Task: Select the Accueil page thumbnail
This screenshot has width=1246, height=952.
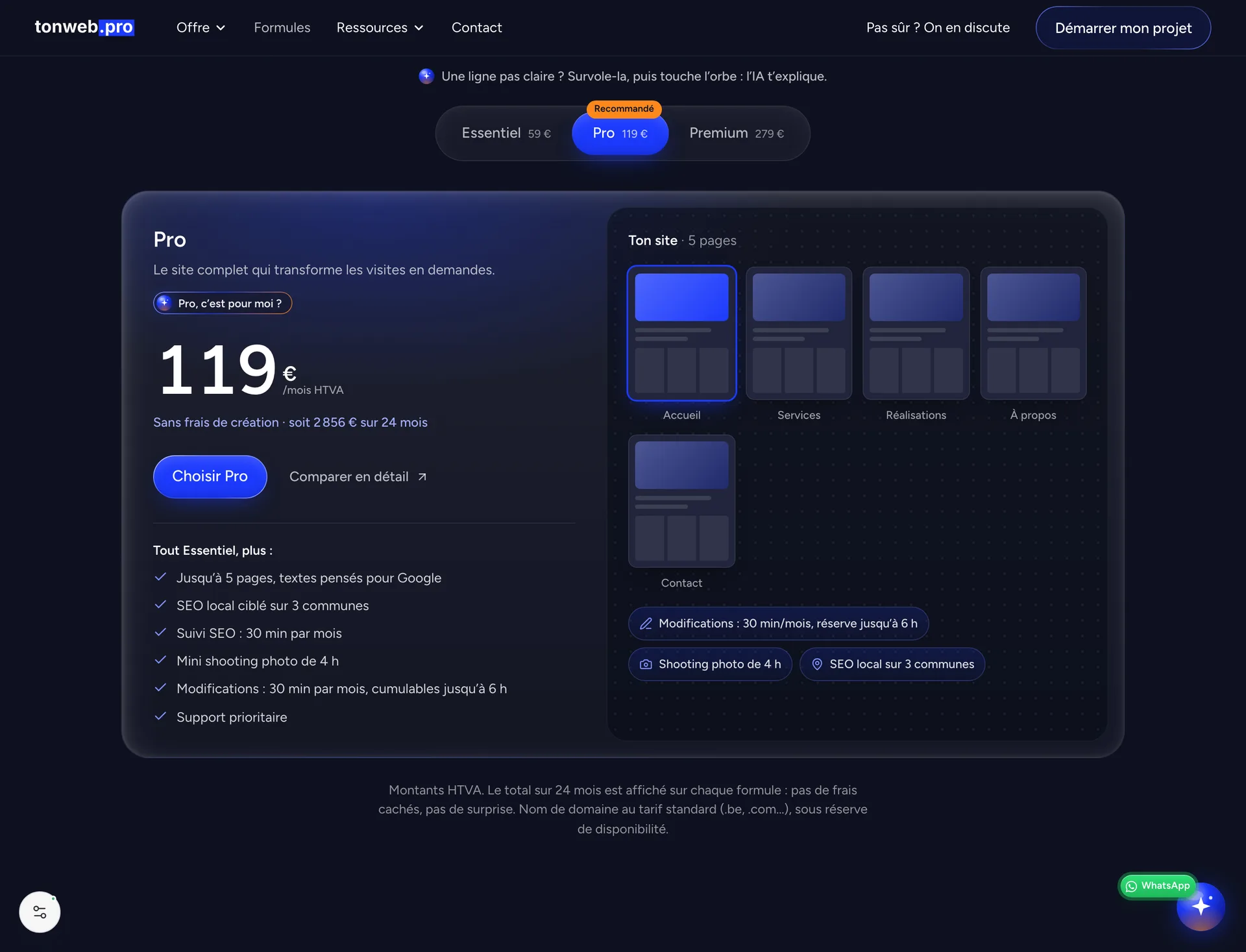Action: [x=681, y=333]
